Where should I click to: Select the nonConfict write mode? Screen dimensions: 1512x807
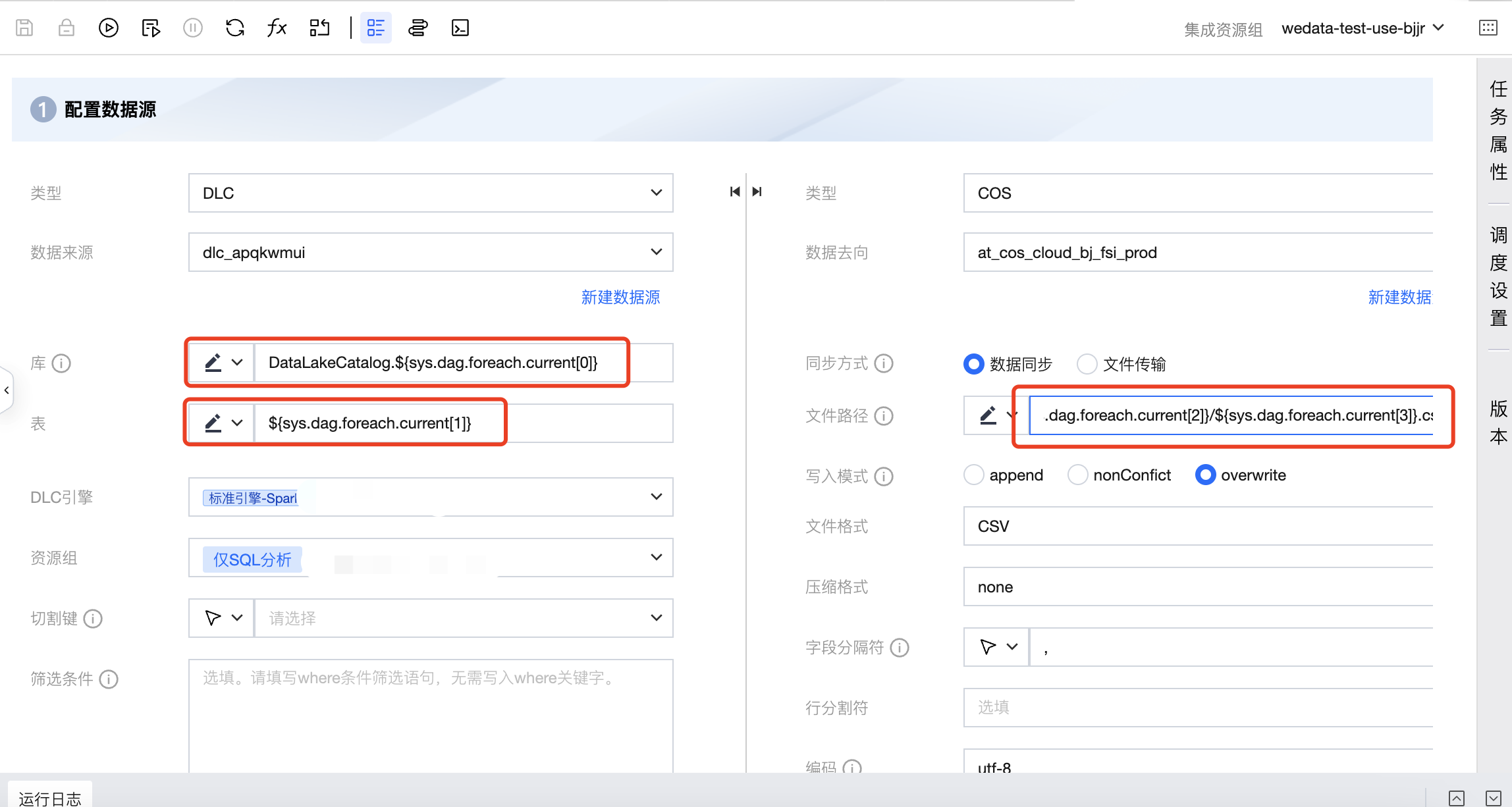(1077, 475)
